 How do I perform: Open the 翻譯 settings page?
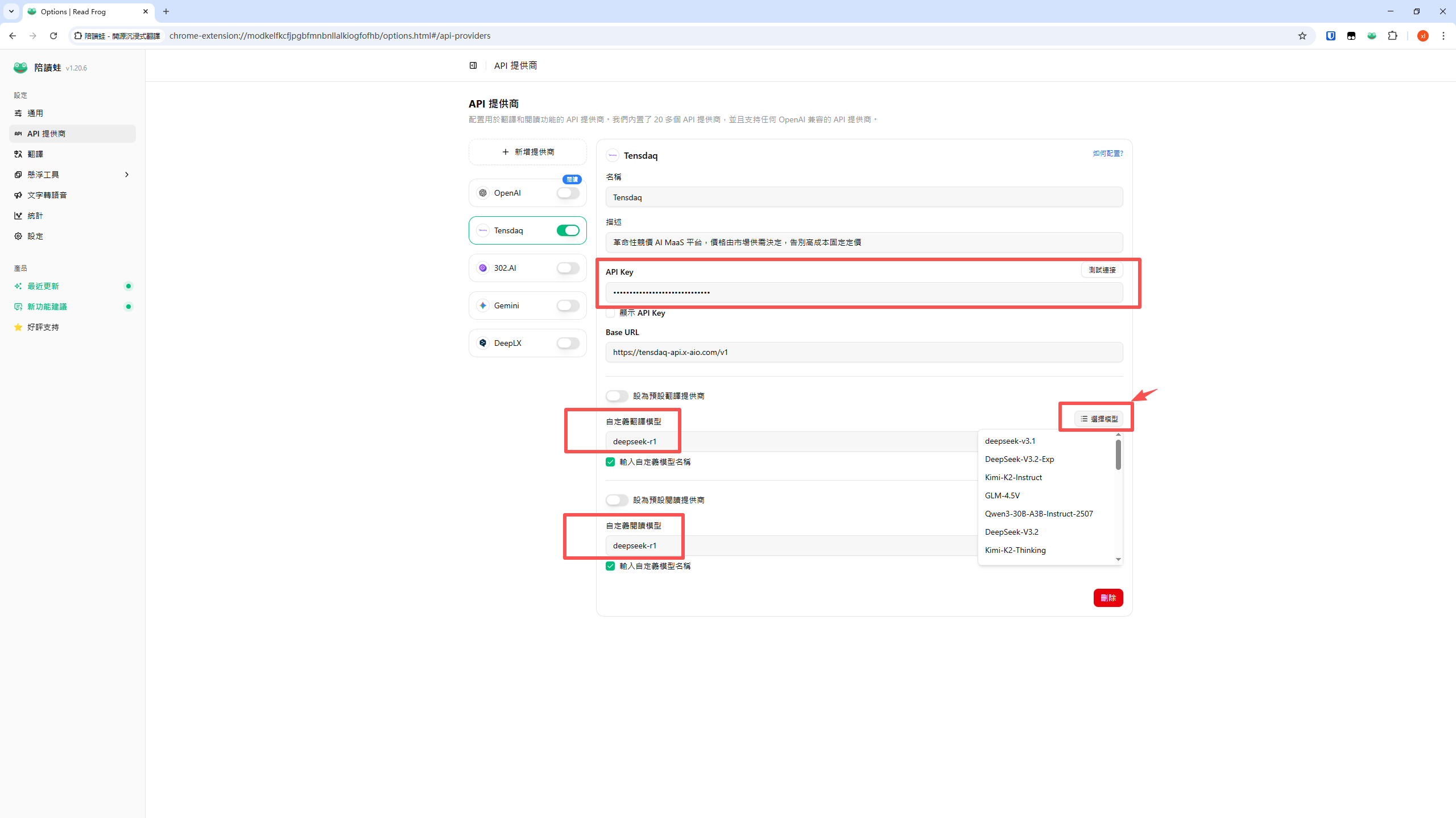pyautogui.click(x=35, y=154)
